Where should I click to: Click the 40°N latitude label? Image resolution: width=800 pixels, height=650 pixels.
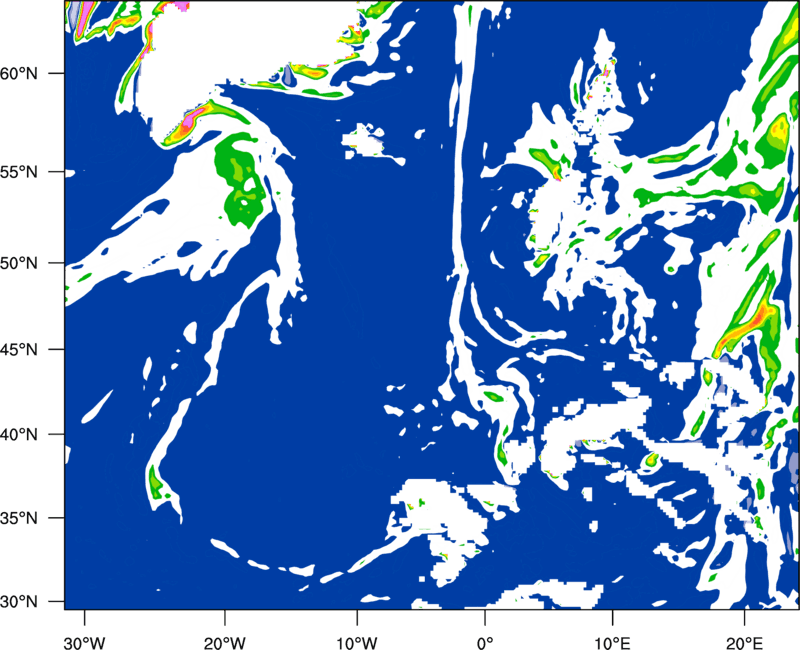(19, 435)
